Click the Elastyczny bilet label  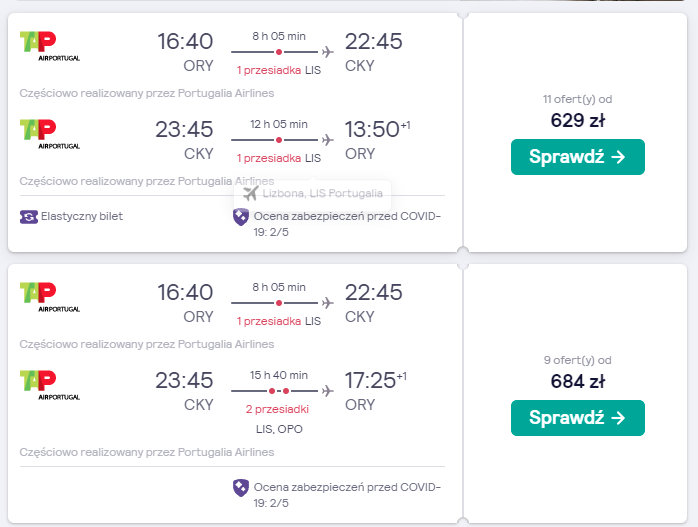click(82, 216)
